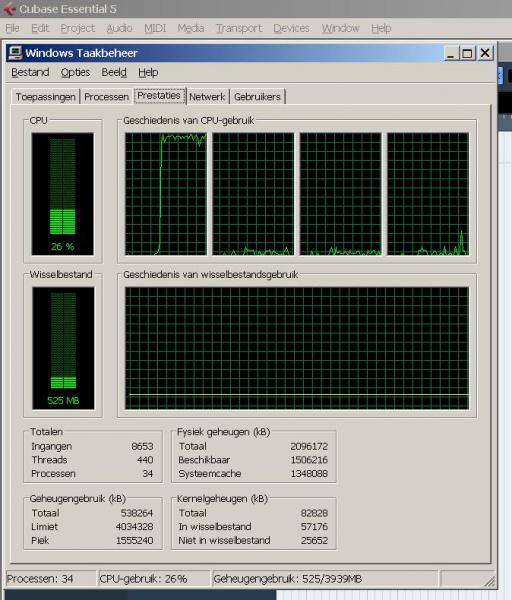
Task: Click Geheugengebruik Totaal value 538264
Action: pyautogui.click(x=137, y=513)
